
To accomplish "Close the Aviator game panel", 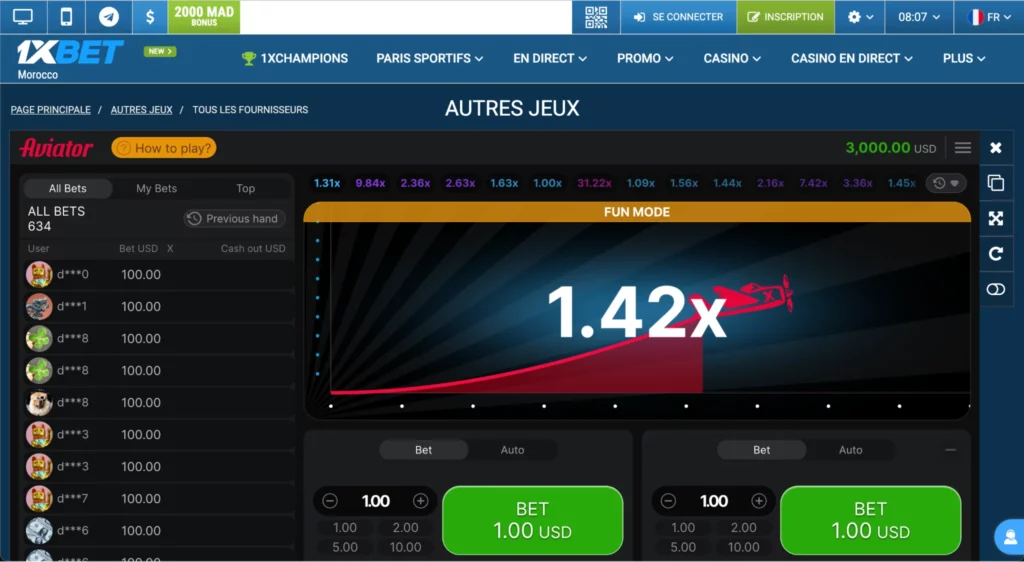I will tap(995, 148).
